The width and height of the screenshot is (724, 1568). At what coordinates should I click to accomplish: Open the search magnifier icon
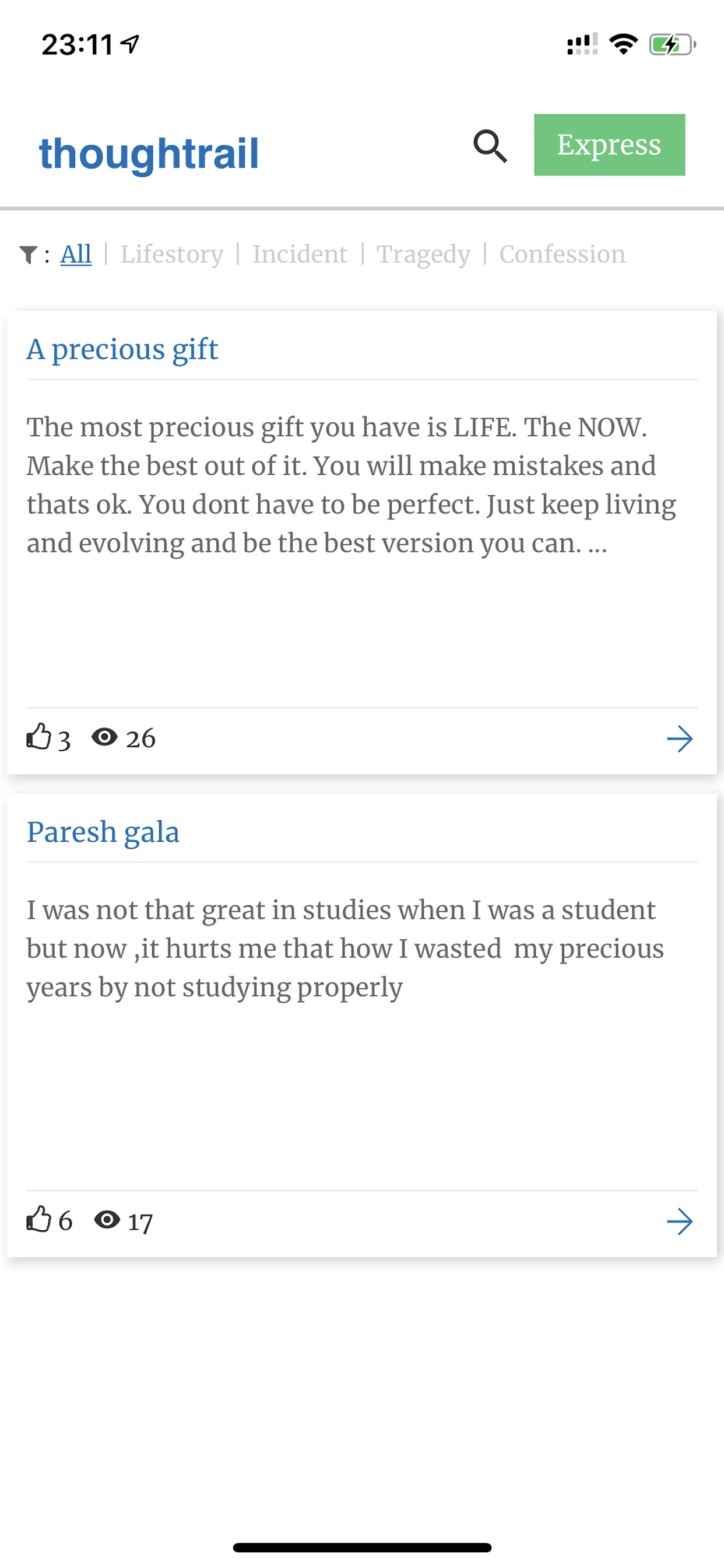click(490, 146)
